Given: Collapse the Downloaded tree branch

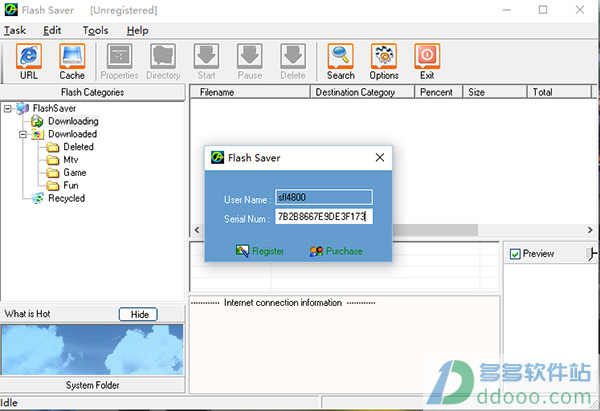Looking at the screenshot, I should click(x=23, y=134).
